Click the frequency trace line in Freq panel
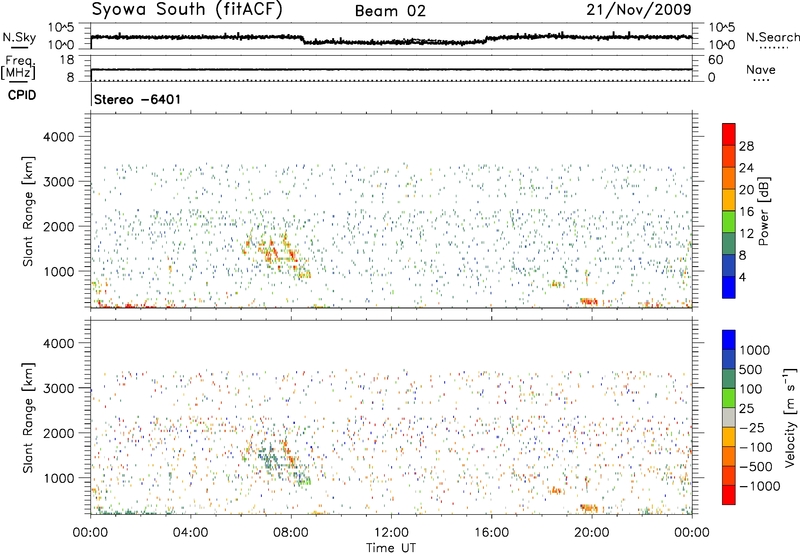 [391, 69]
